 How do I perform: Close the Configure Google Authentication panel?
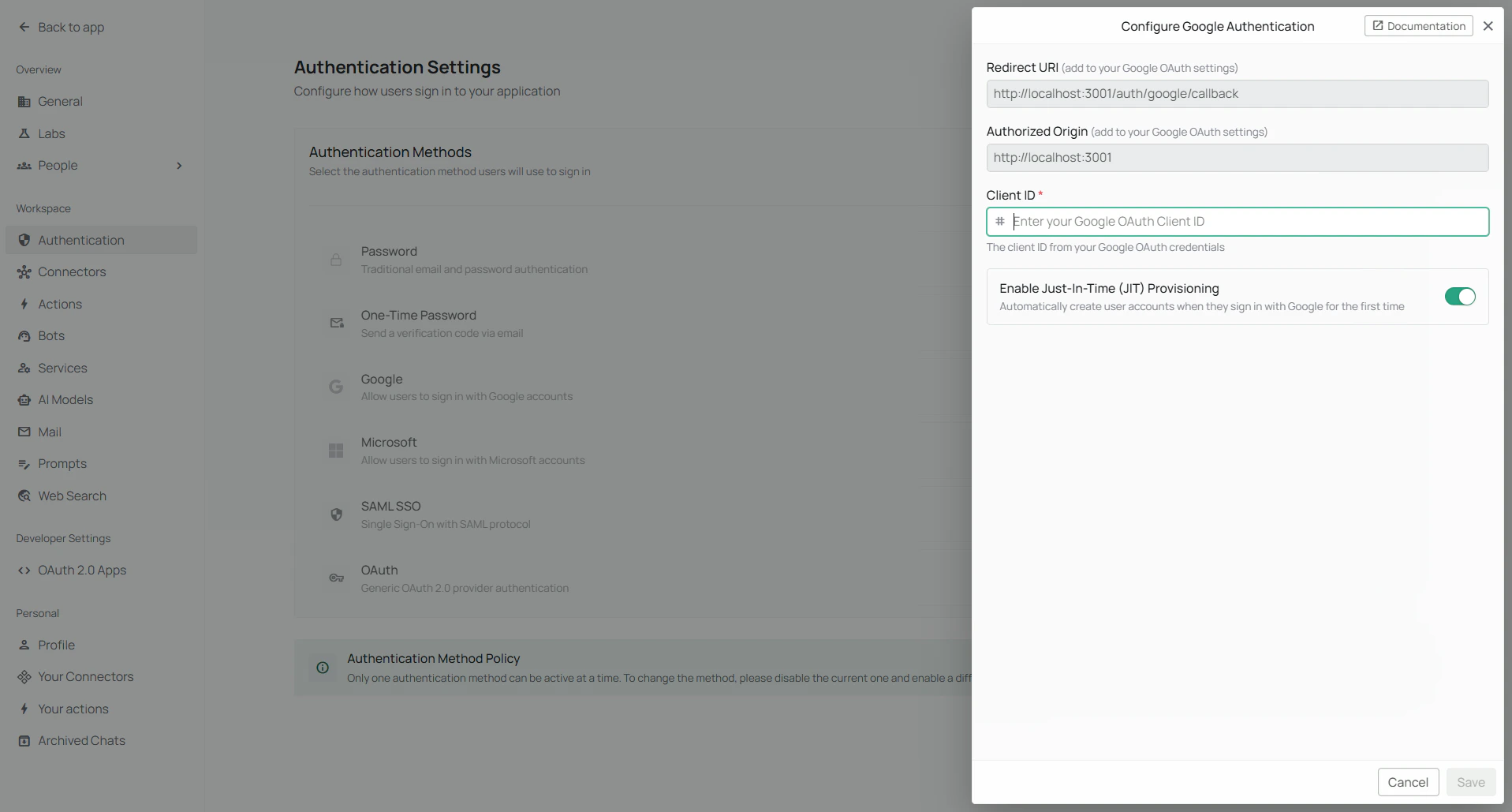[x=1488, y=26]
